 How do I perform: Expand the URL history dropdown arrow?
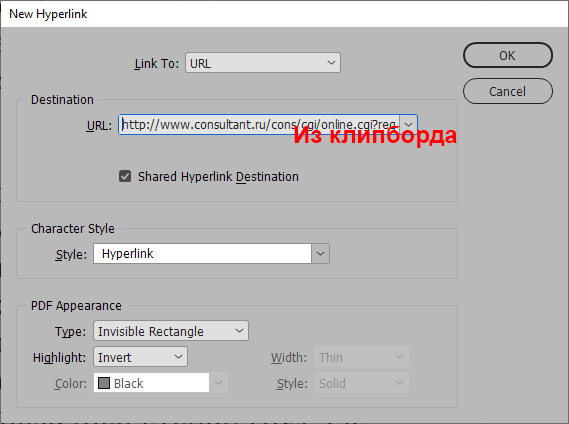pos(409,125)
